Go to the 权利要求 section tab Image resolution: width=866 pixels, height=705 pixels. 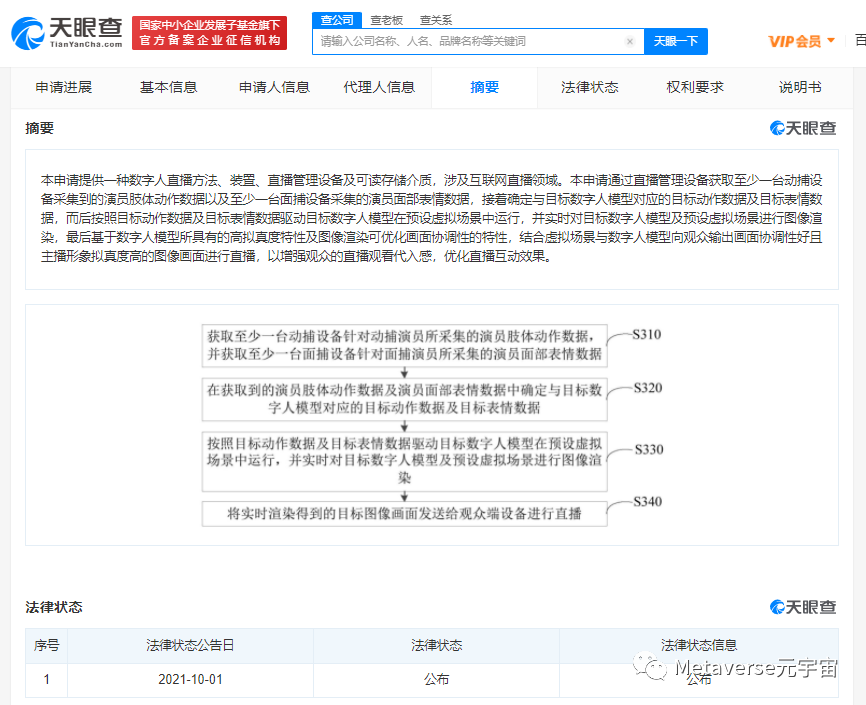pos(695,87)
